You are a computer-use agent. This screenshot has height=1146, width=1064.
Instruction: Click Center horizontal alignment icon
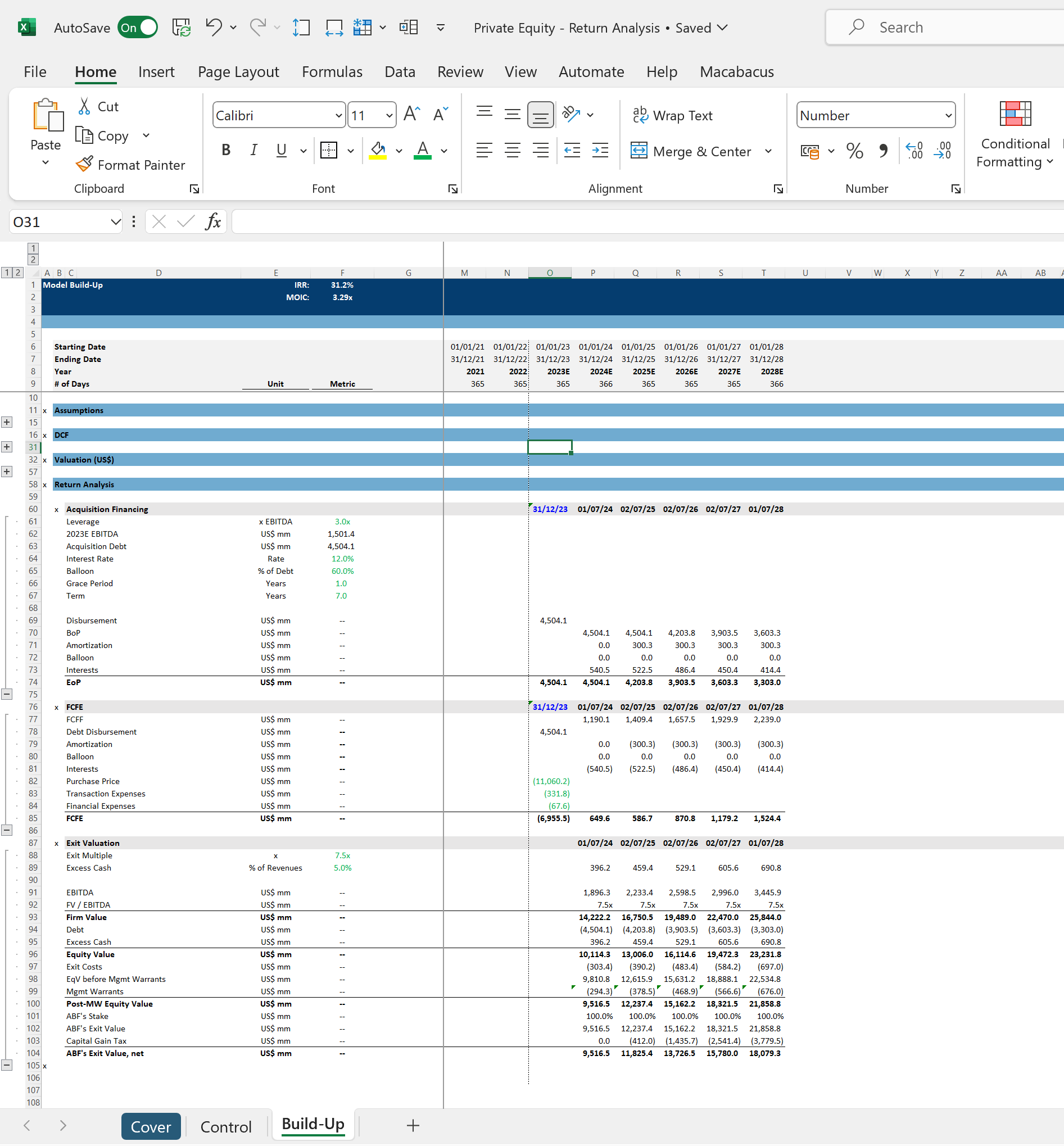coord(512,151)
